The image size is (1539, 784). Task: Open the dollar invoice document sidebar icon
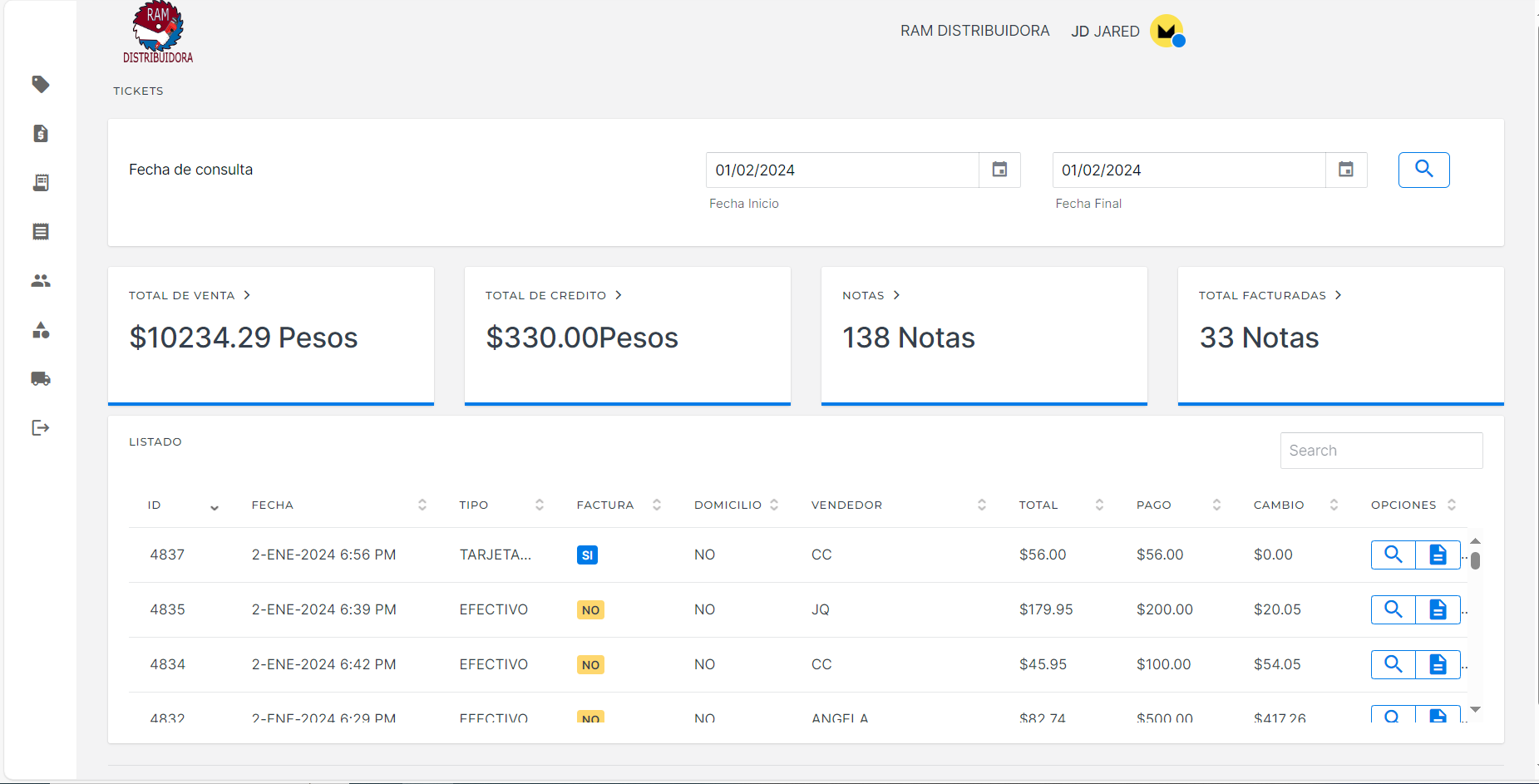coord(41,133)
